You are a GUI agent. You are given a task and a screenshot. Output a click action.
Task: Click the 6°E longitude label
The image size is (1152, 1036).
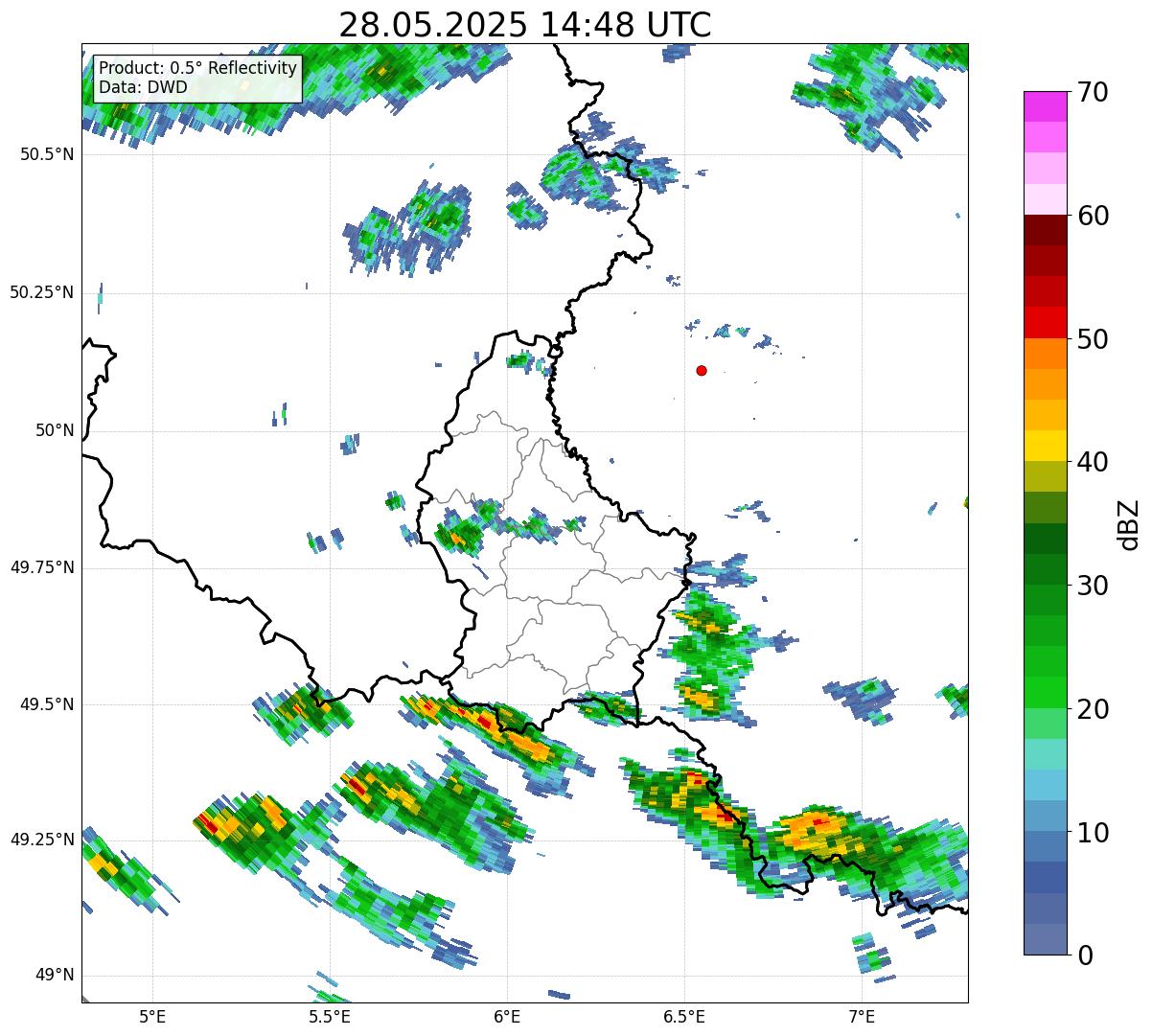[507, 1016]
